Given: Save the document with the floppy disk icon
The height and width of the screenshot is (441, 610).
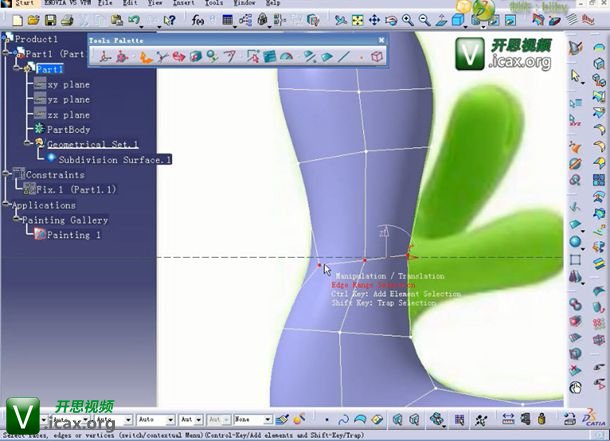Looking at the screenshot, I should (51, 20).
